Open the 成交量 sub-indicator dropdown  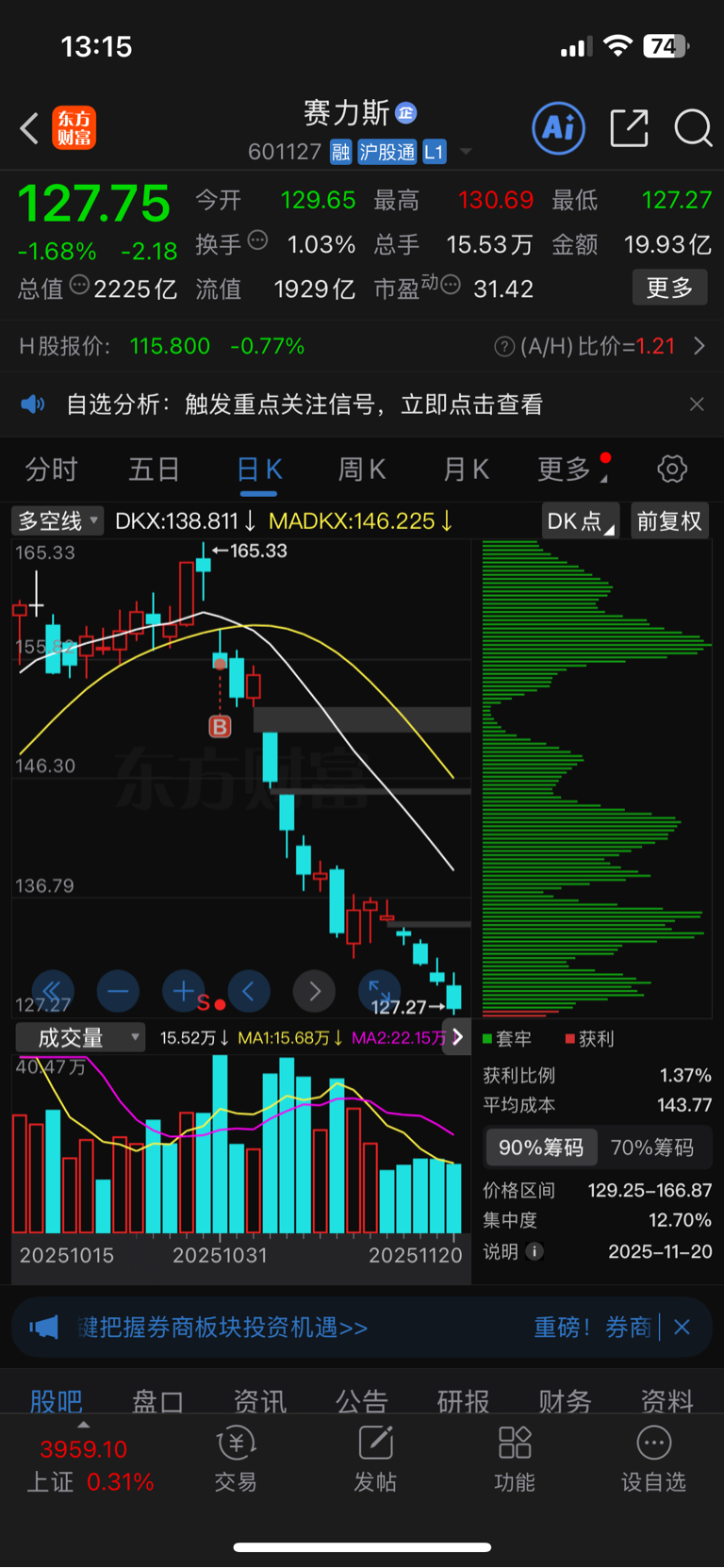80,1038
